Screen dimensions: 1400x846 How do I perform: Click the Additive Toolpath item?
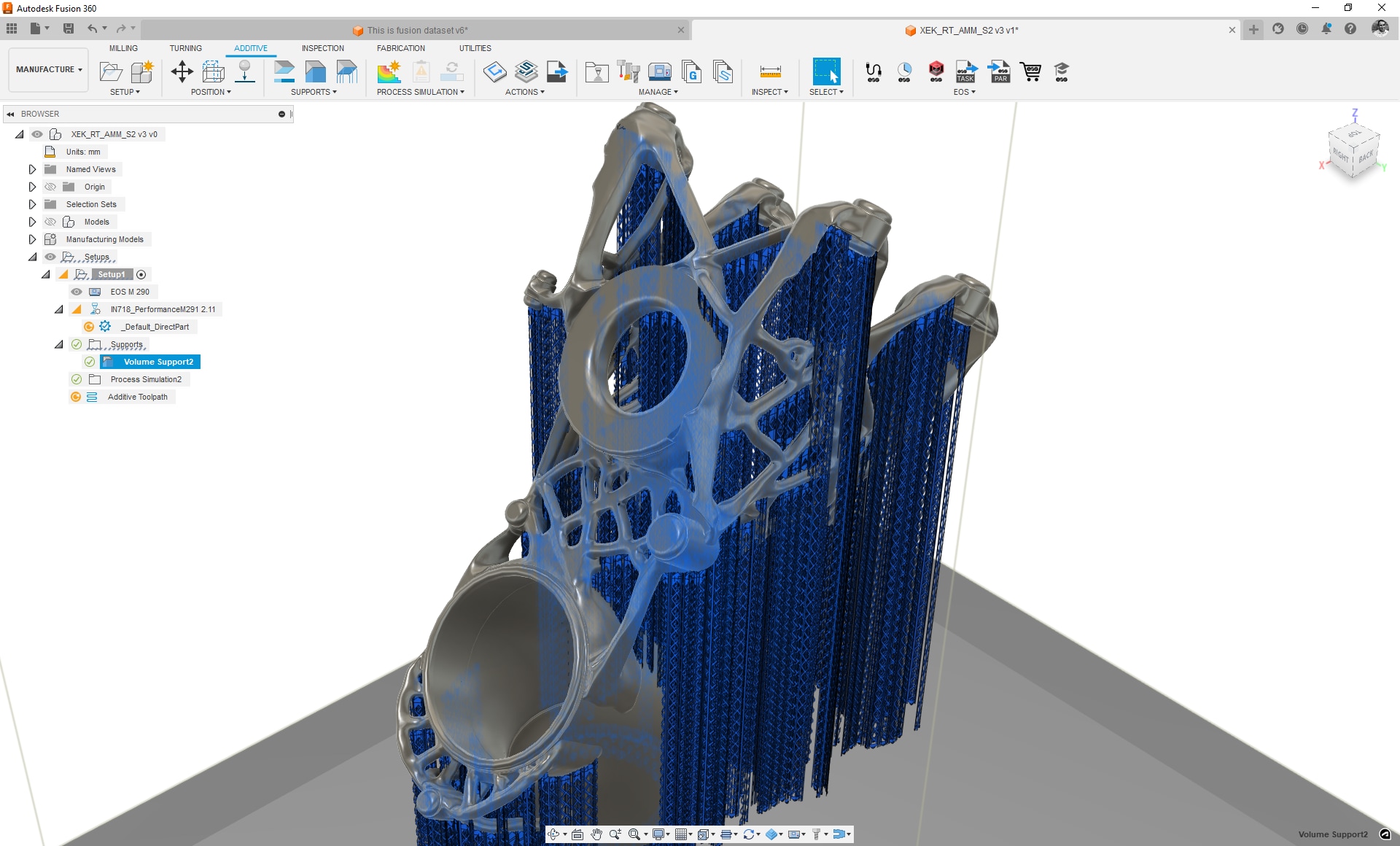(x=139, y=397)
